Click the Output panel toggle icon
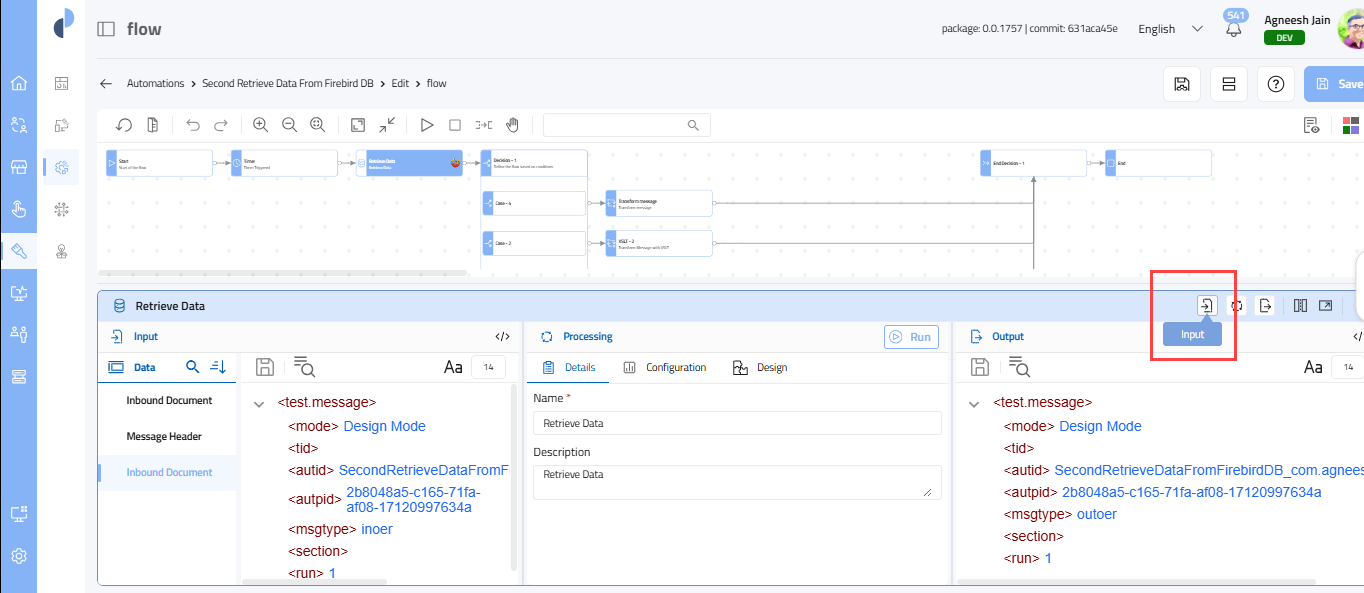This screenshot has width=1364, height=593. [1265, 306]
